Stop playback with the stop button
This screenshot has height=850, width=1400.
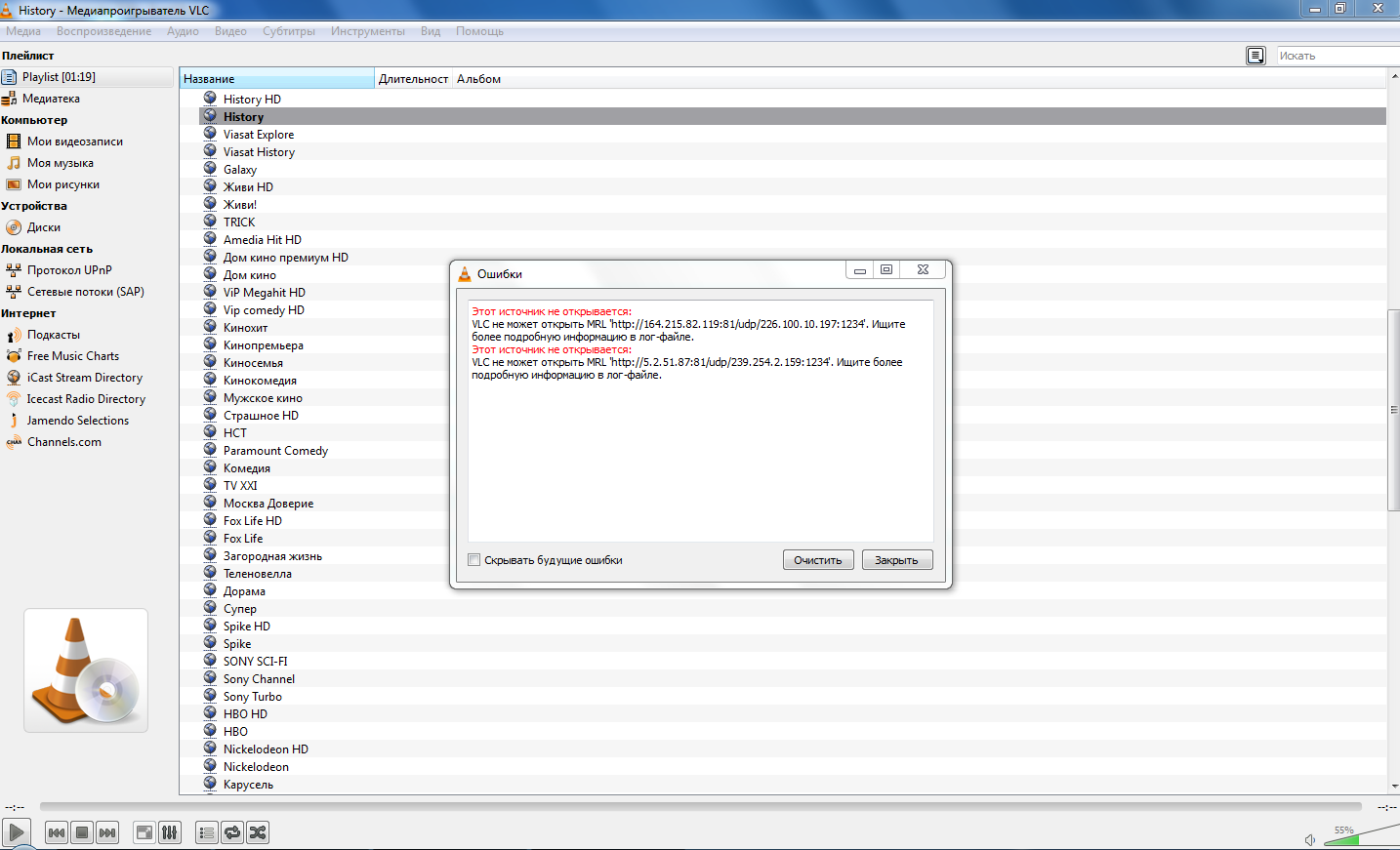point(82,832)
